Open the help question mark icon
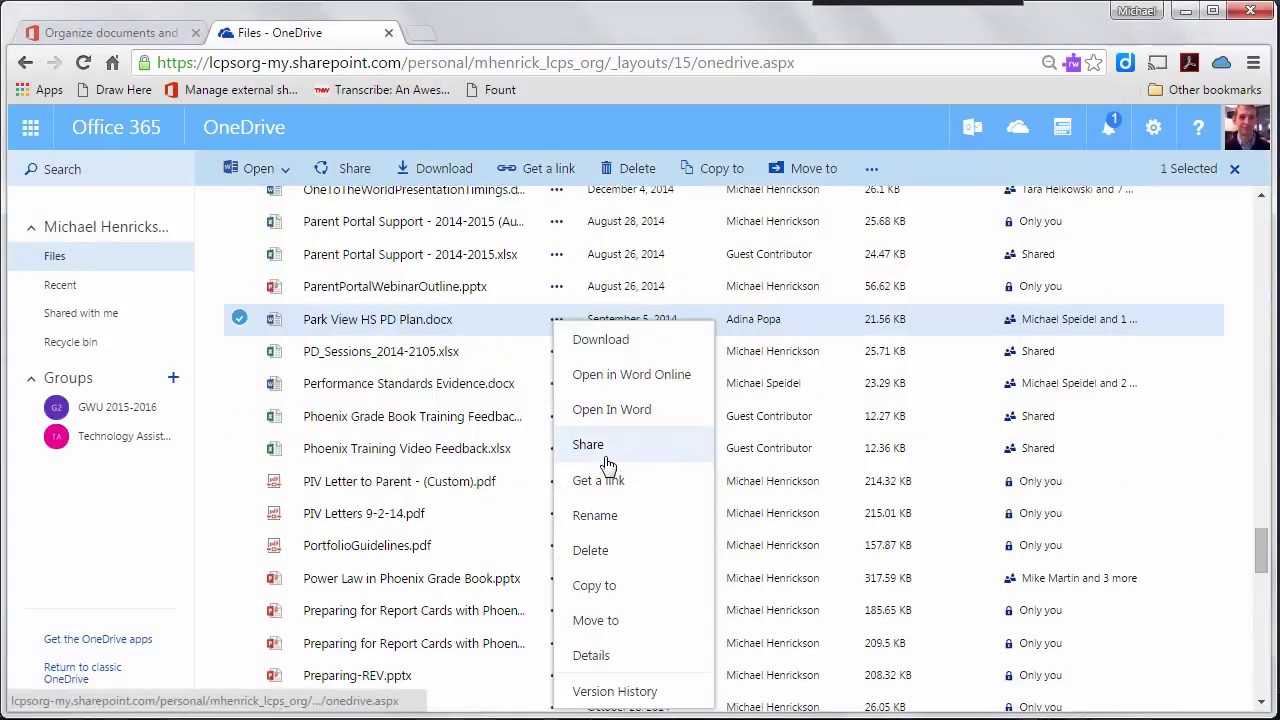 [x=1198, y=127]
